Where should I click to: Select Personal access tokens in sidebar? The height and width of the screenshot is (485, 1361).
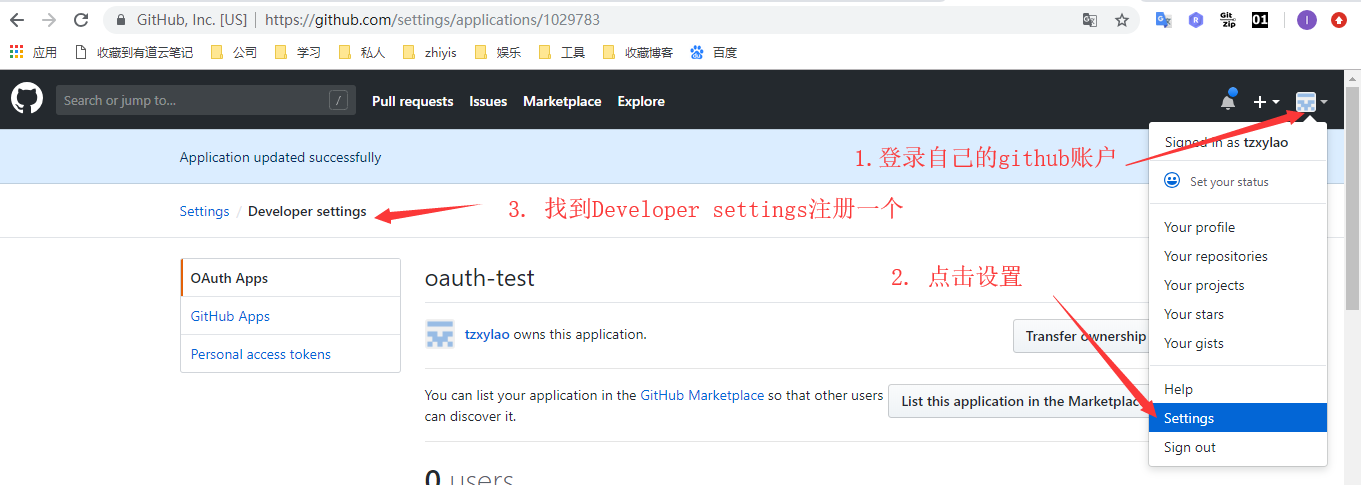click(290, 354)
